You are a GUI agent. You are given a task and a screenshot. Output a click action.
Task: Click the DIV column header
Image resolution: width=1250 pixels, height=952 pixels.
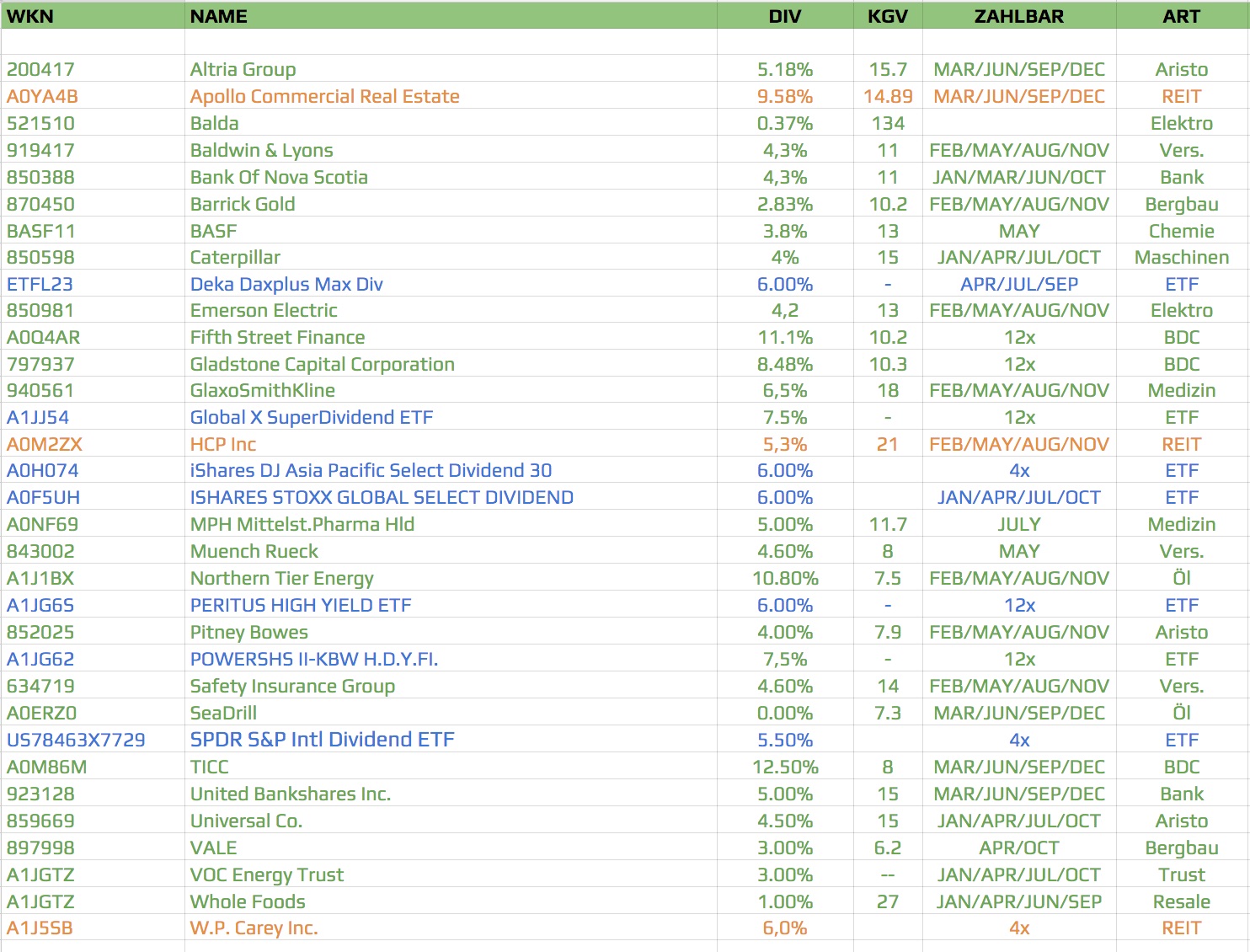pyautogui.click(x=785, y=16)
